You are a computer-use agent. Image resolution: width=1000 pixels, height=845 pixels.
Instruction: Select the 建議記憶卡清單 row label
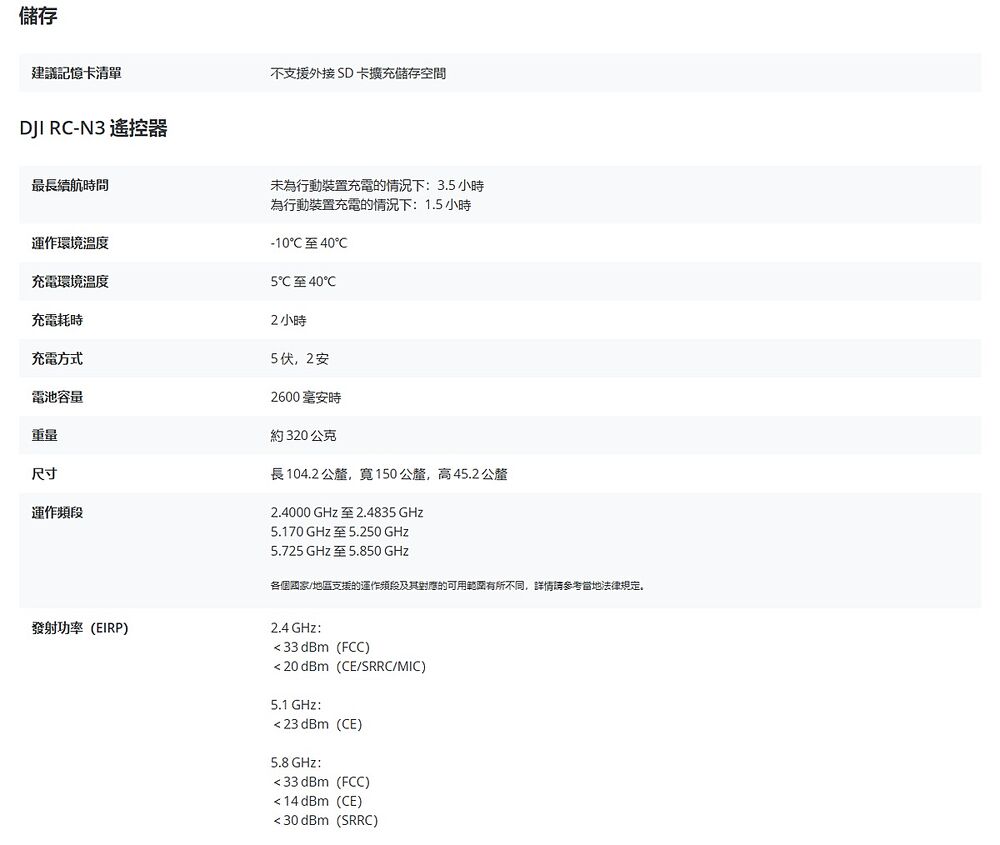(77, 73)
